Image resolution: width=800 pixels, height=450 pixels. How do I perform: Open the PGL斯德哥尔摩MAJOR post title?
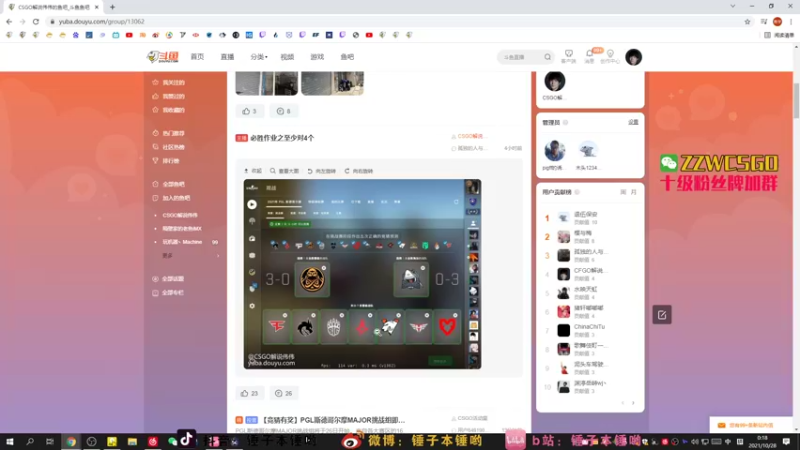tap(333, 420)
